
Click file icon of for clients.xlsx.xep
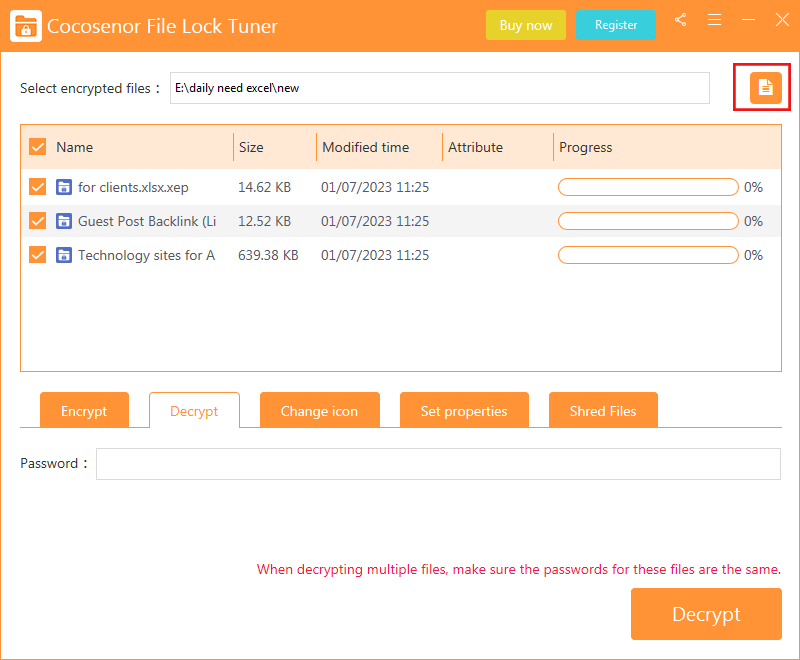coord(64,187)
